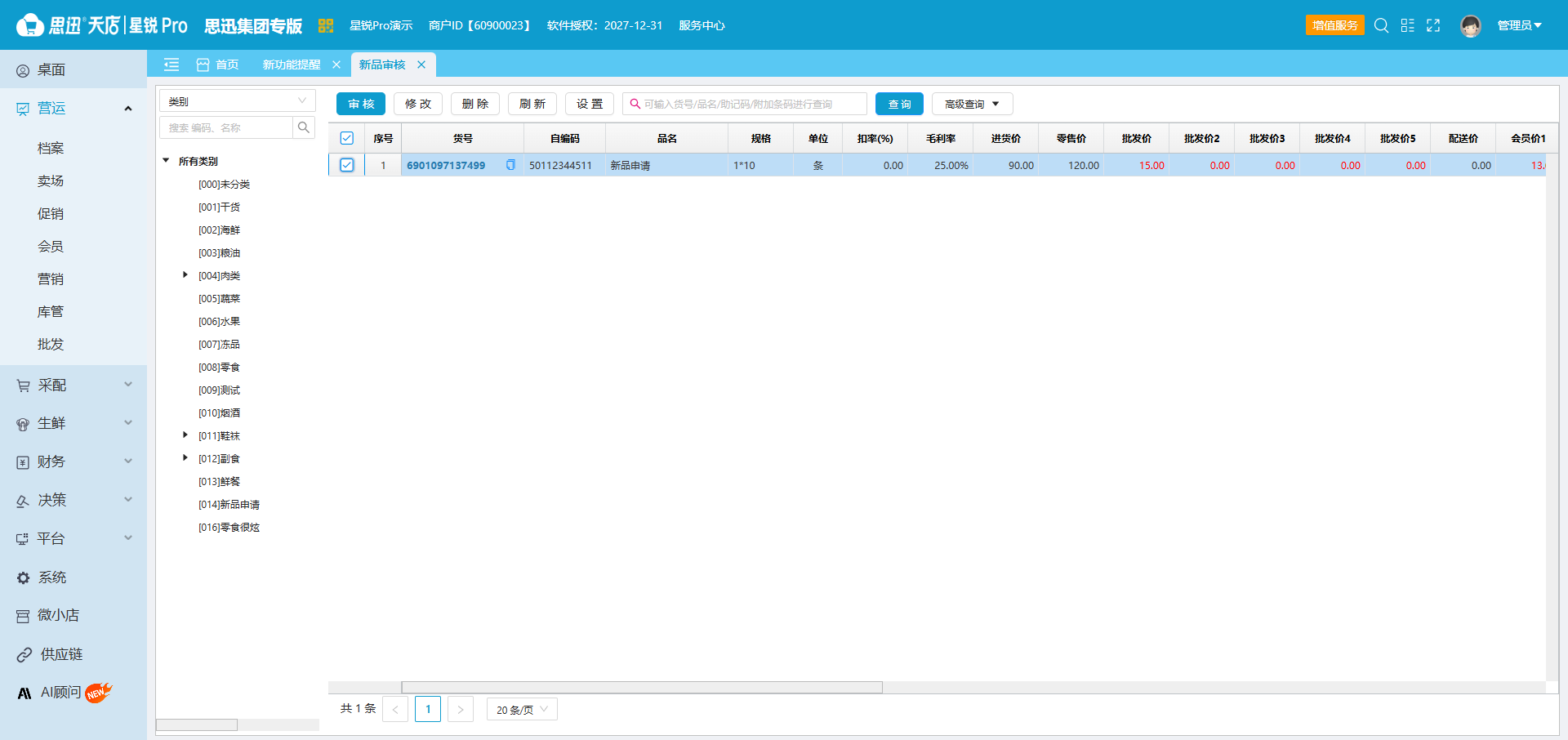Open 档案 under 营运
The image size is (1568, 740).
point(51,148)
